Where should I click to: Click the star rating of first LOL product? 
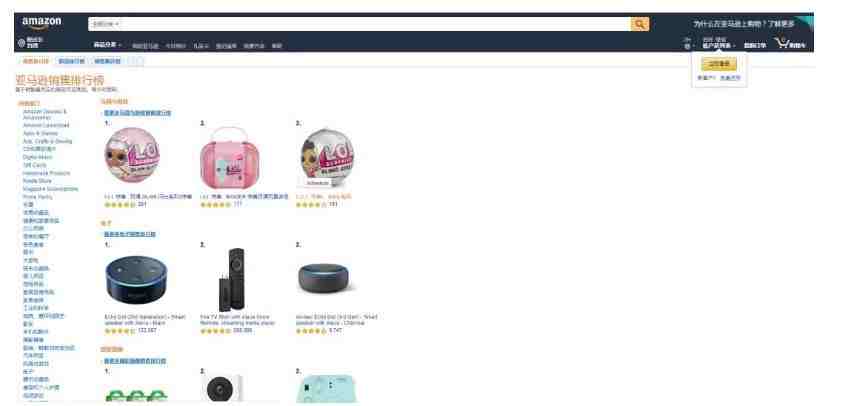pos(120,205)
